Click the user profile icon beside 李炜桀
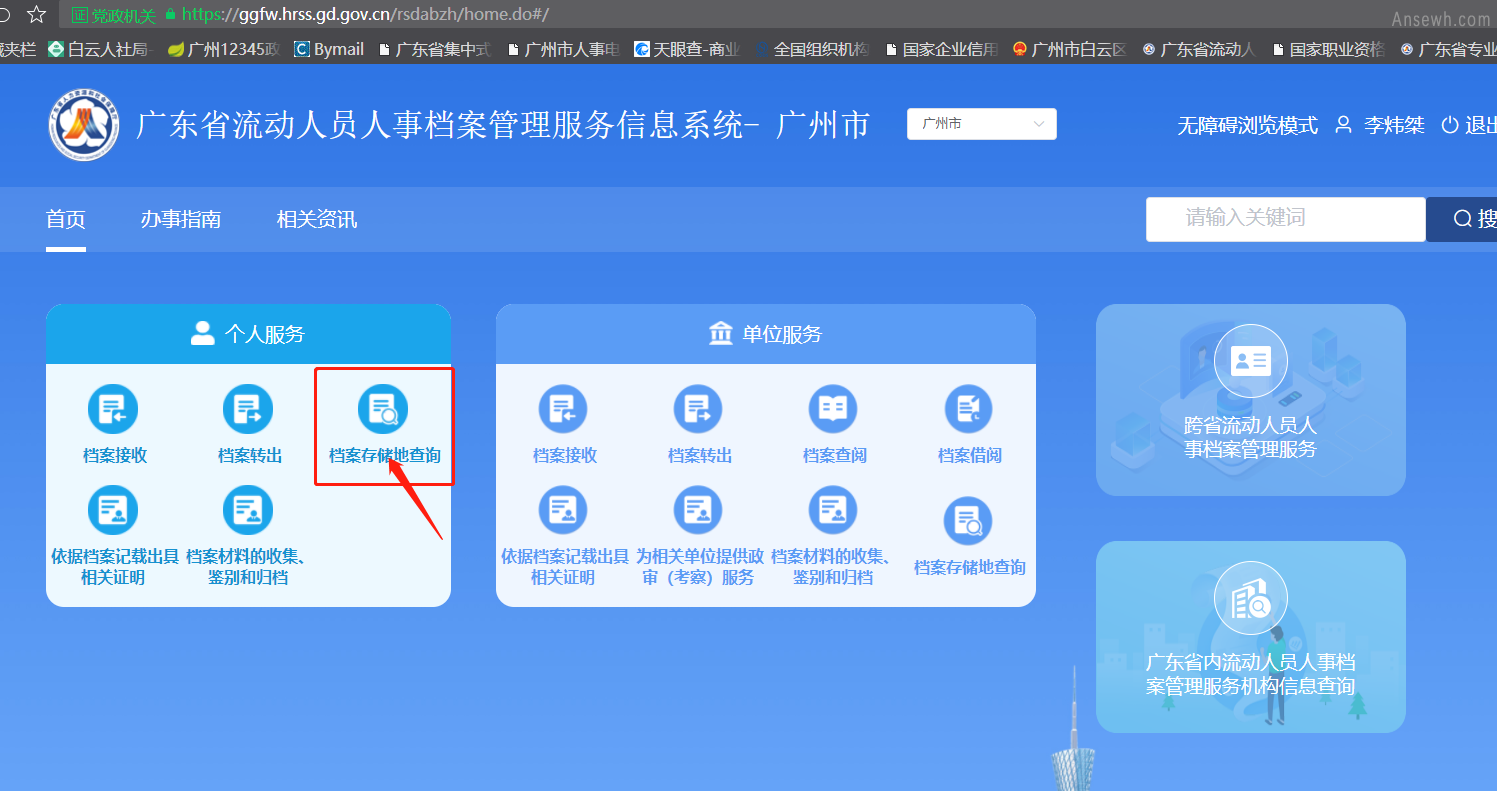 (x=1344, y=125)
